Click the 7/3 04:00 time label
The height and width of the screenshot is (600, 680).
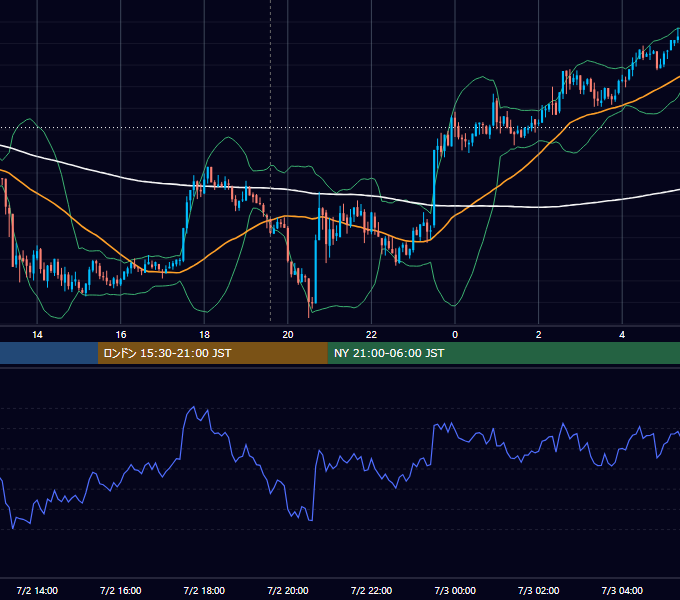tap(622, 590)
